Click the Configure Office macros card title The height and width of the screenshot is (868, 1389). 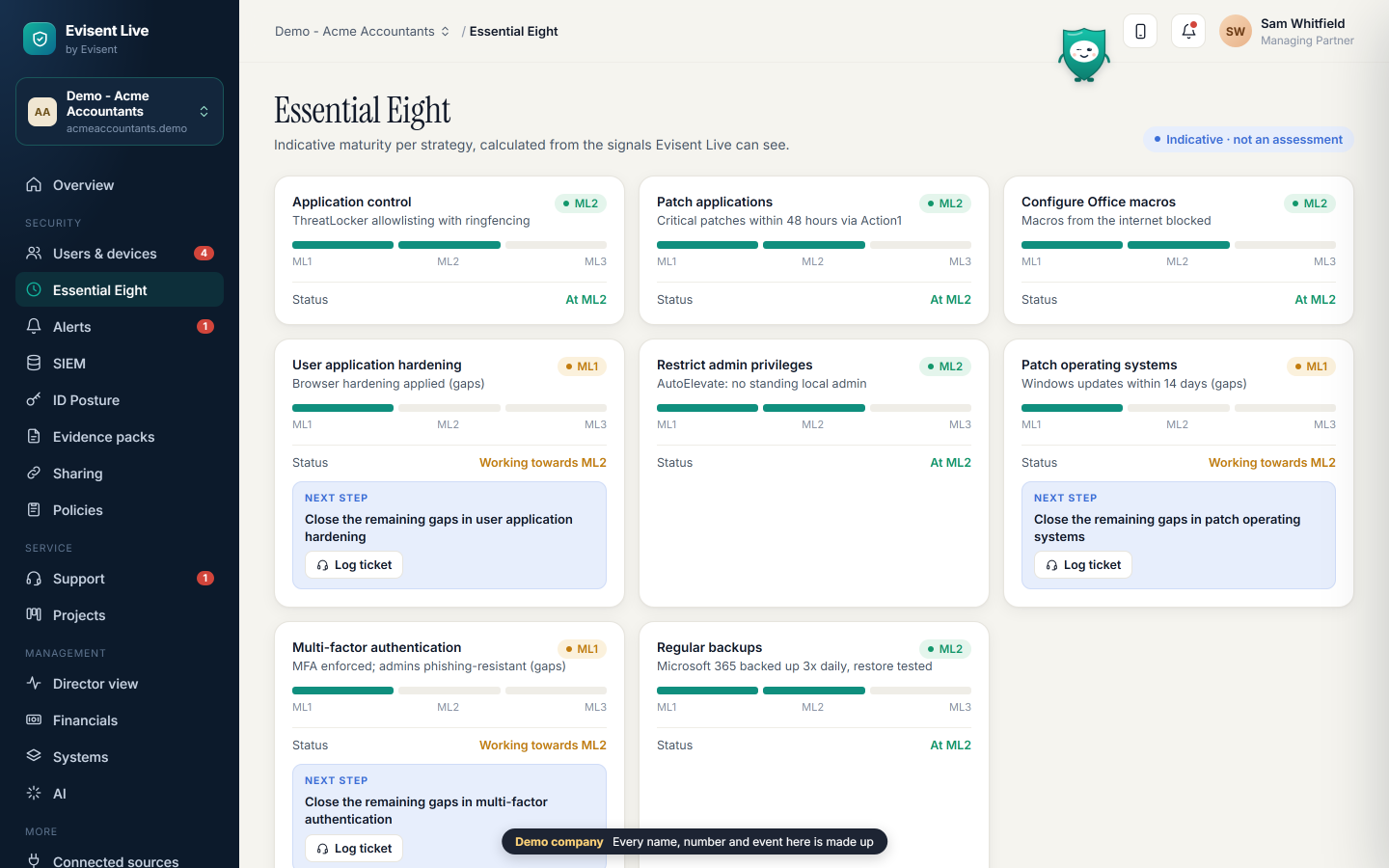[1099, 203]
